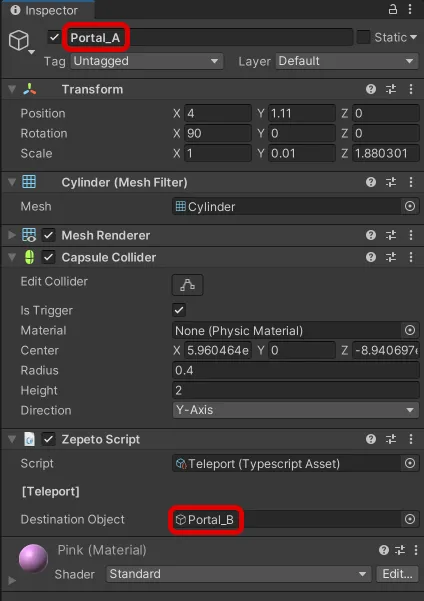
Task: Open Transform component help icon
Action: 371,89
